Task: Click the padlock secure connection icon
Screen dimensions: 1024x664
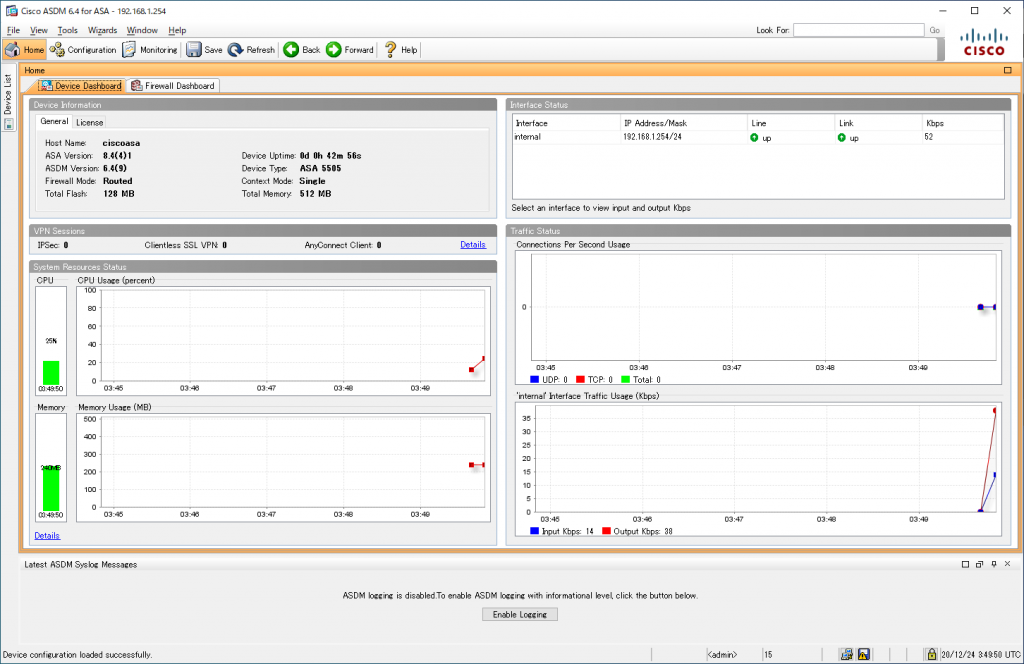Action: pos(932,654)
